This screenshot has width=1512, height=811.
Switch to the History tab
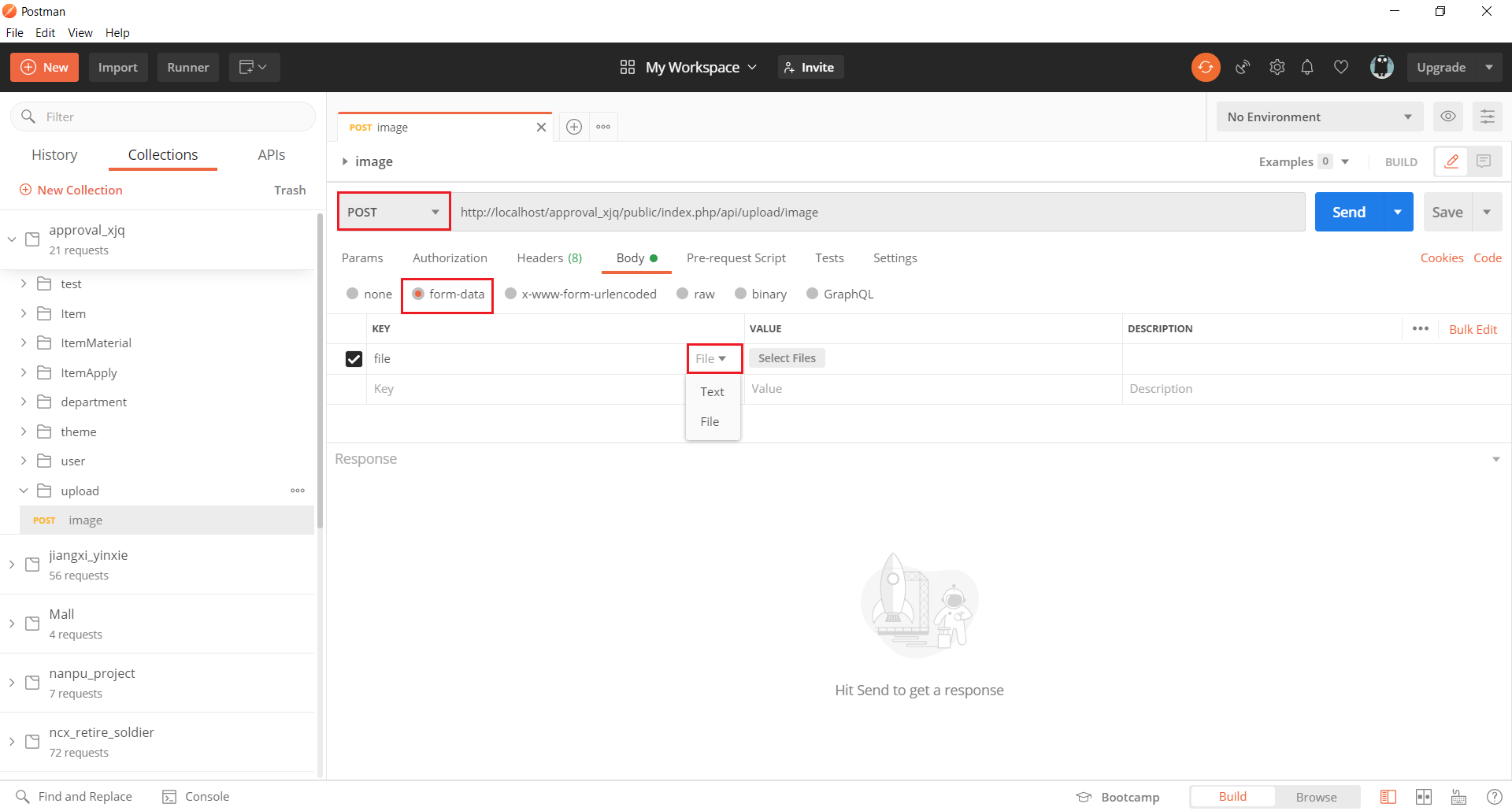coord(54,155)
